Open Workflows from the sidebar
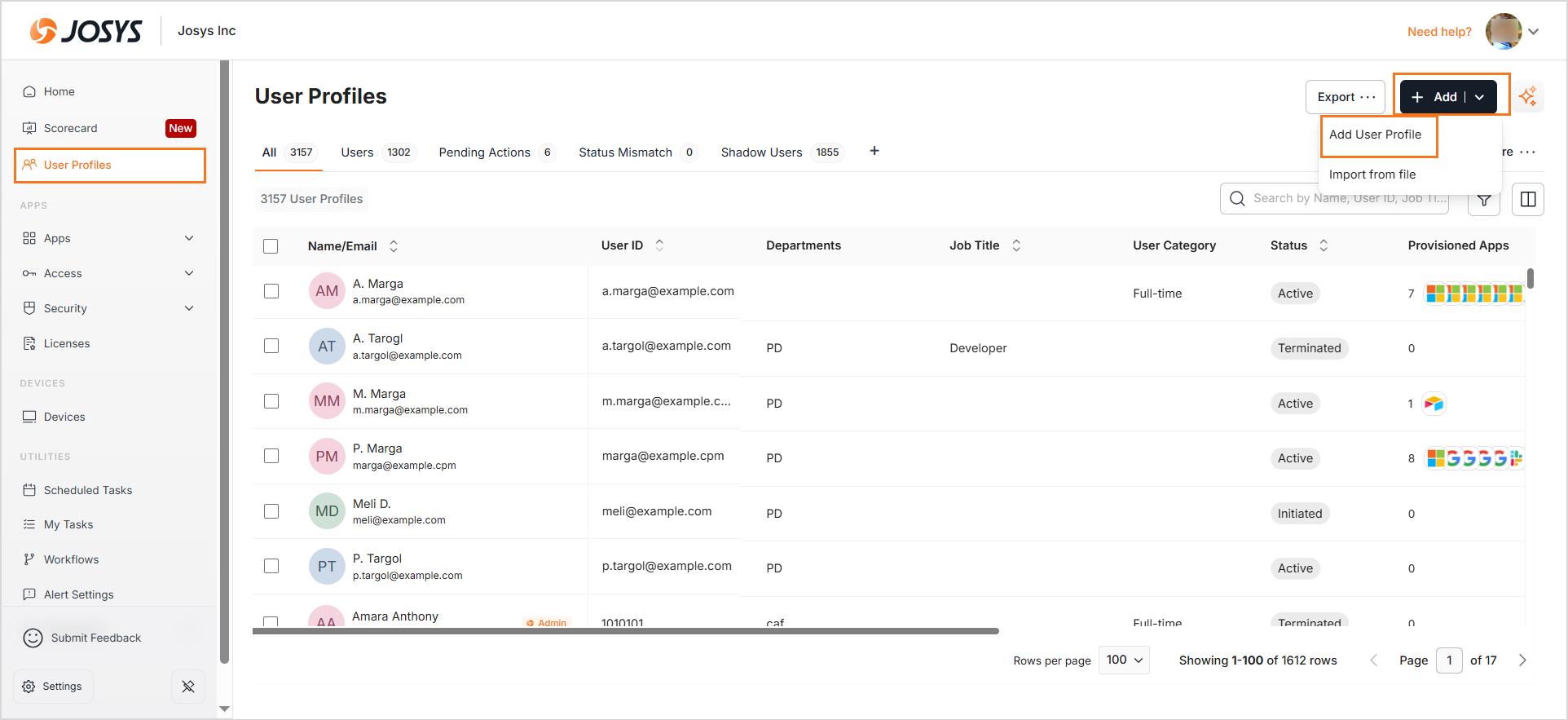Image resolution: width=1568 pixels, height=720 pixels. click(71, 559)
